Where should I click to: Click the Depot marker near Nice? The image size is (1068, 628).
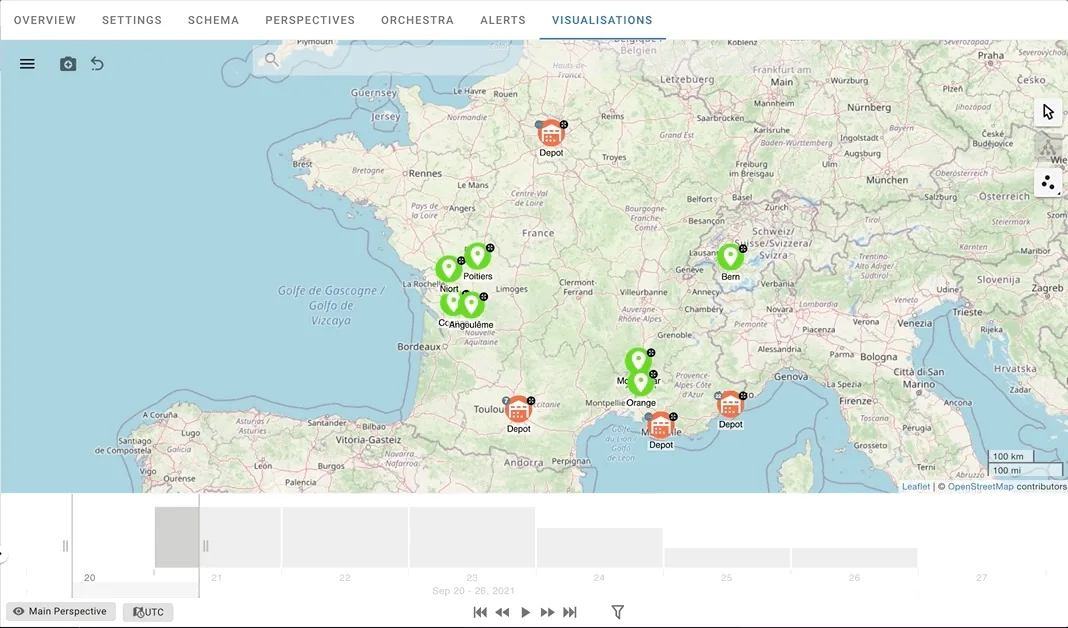pos(729,405)
